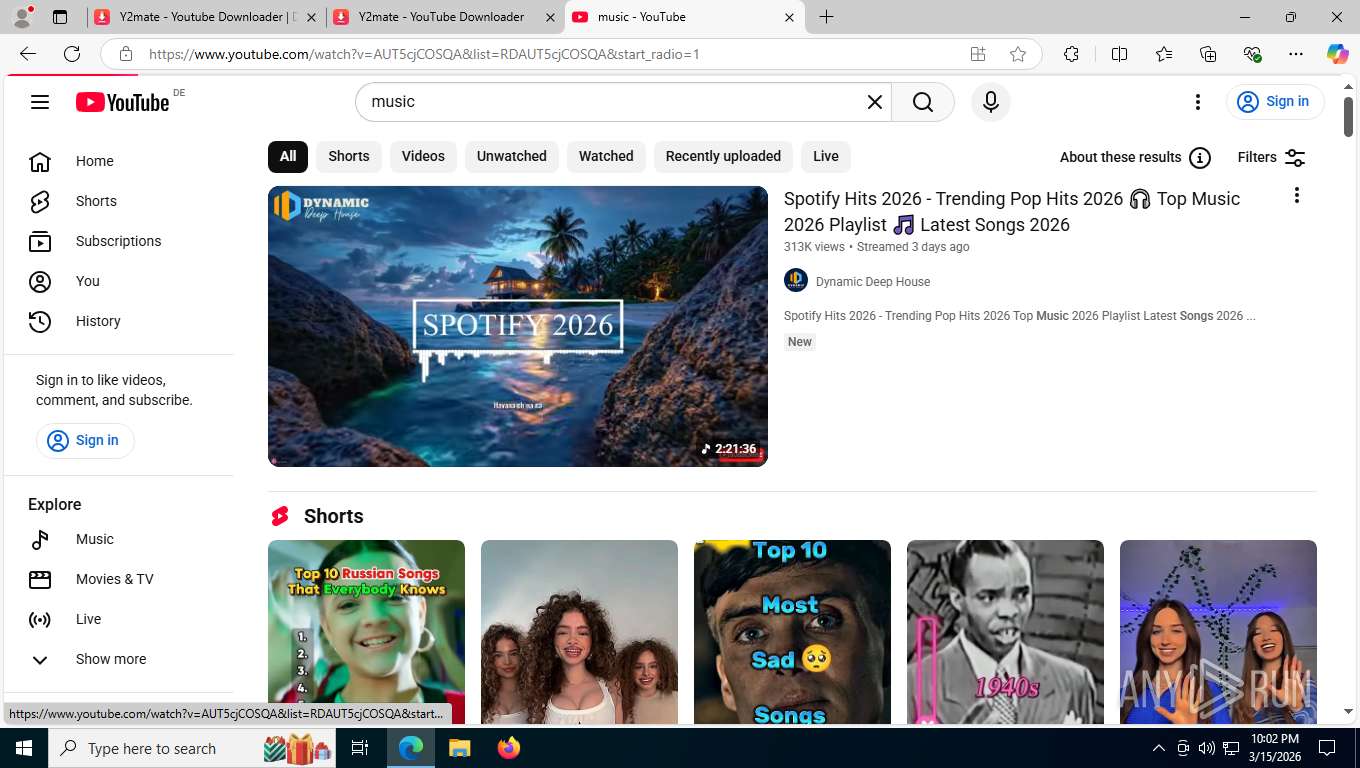
Task: Toggle Edge split screen
Action: point(1120,54)
